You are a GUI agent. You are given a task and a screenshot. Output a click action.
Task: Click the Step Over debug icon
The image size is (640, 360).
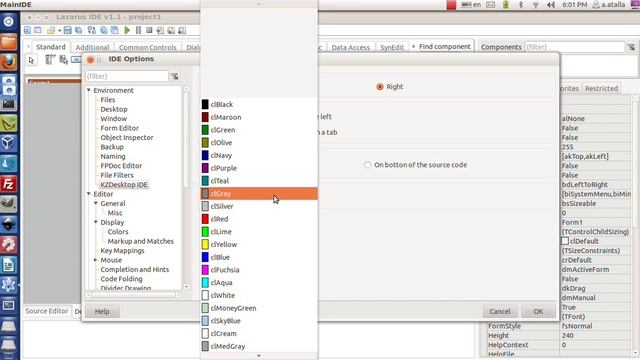pos(171,30)
